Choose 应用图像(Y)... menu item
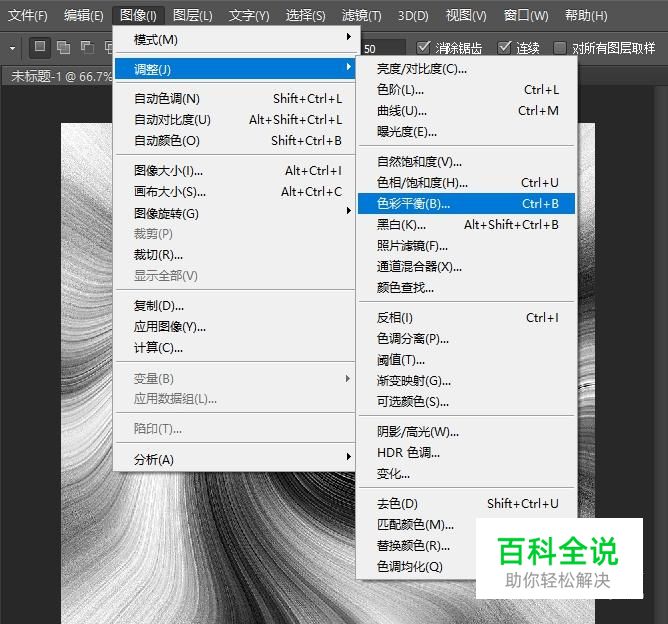The image size is (668, 624). pyautogui.click(x=235, y=327)
